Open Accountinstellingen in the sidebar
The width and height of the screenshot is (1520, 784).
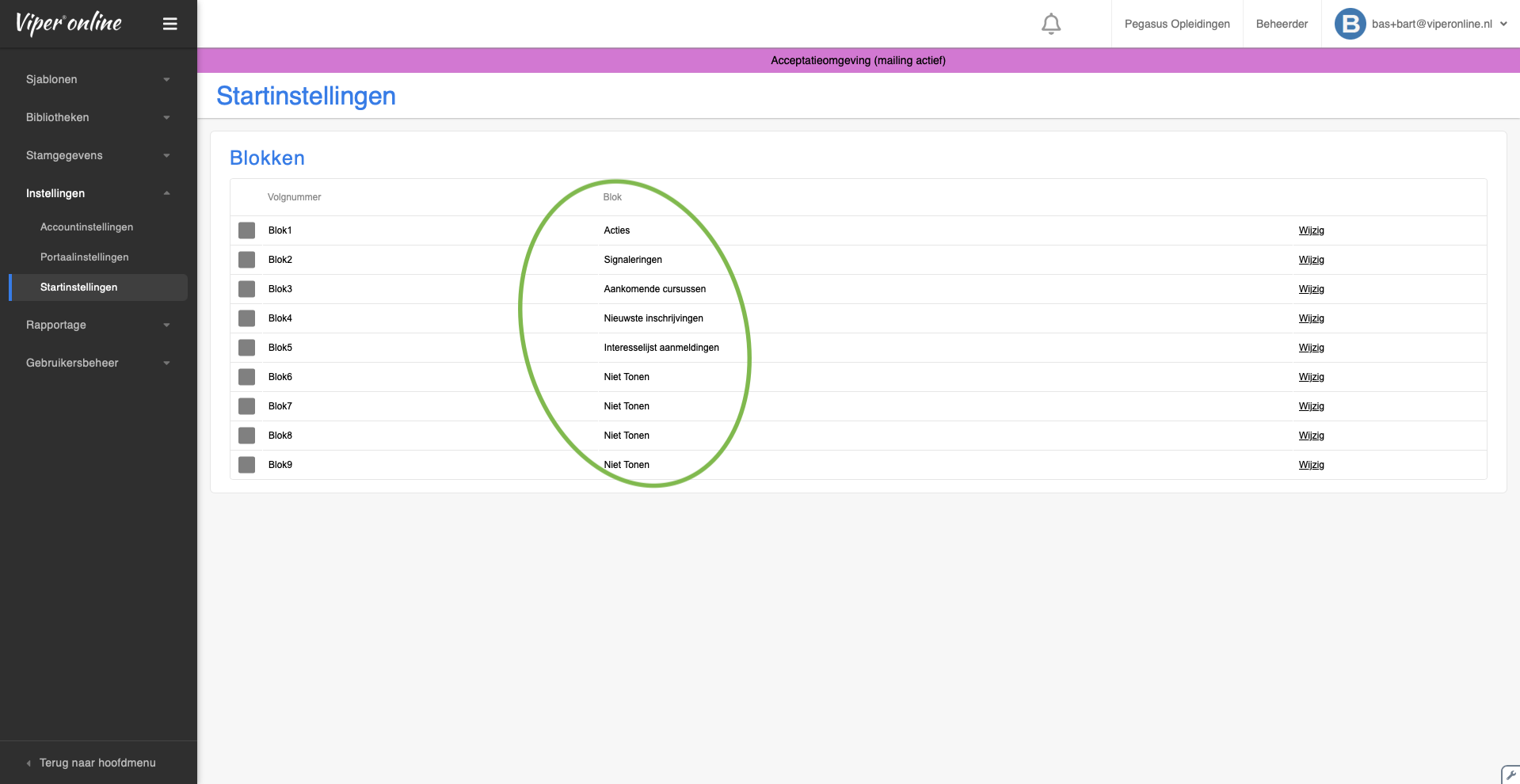[86, 227]
